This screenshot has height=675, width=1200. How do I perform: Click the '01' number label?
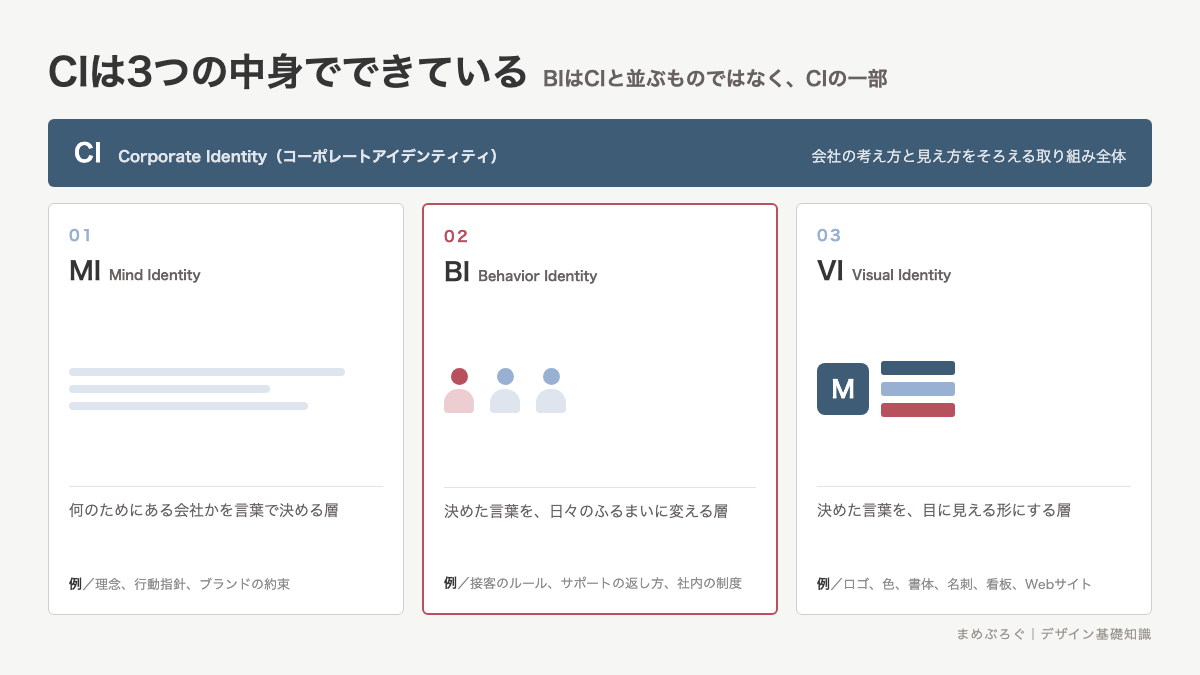tap(80, 235)
